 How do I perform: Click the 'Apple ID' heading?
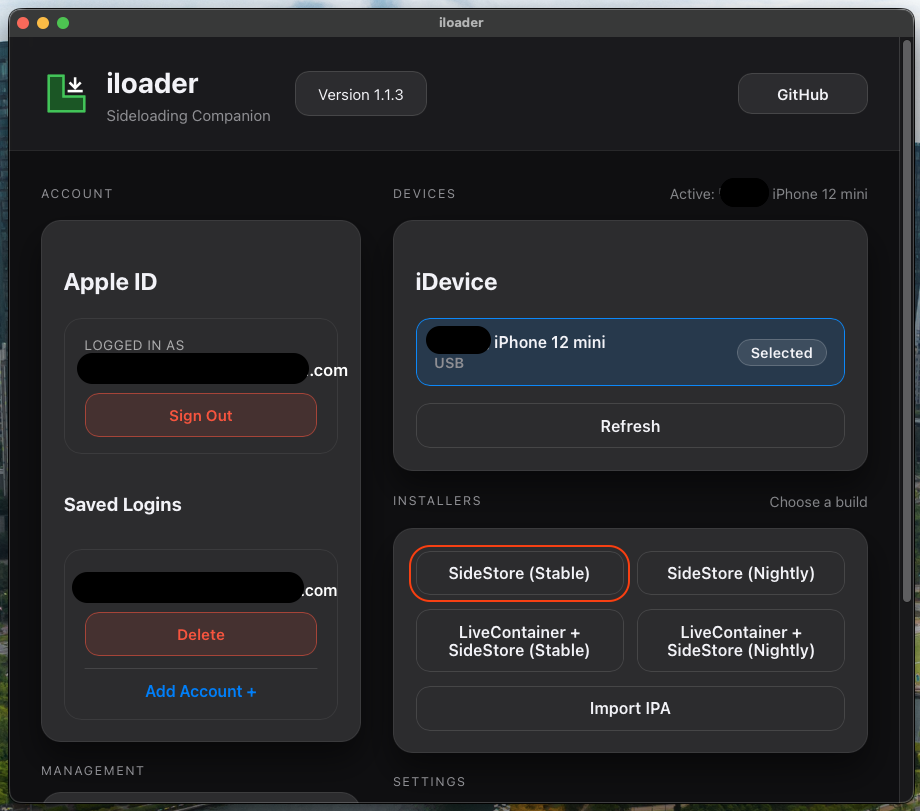[x=110, y=282]
